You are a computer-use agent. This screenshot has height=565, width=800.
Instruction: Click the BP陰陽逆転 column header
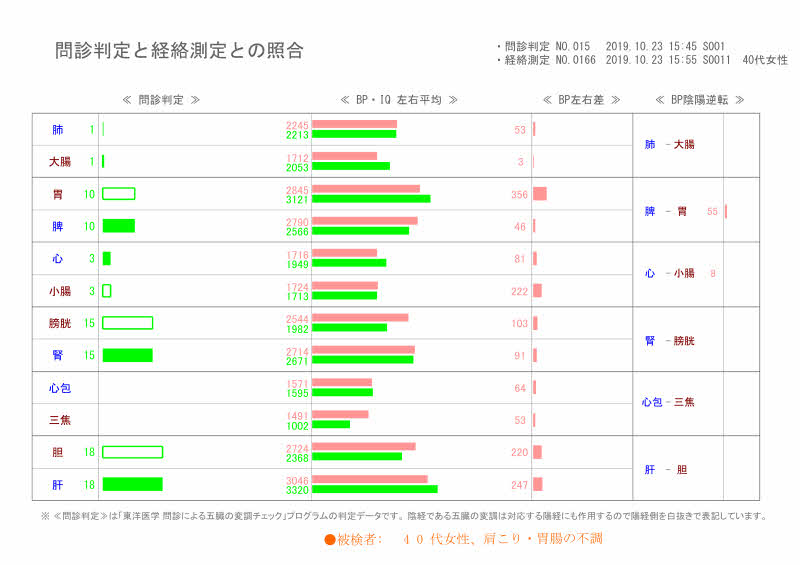point(699,100)
